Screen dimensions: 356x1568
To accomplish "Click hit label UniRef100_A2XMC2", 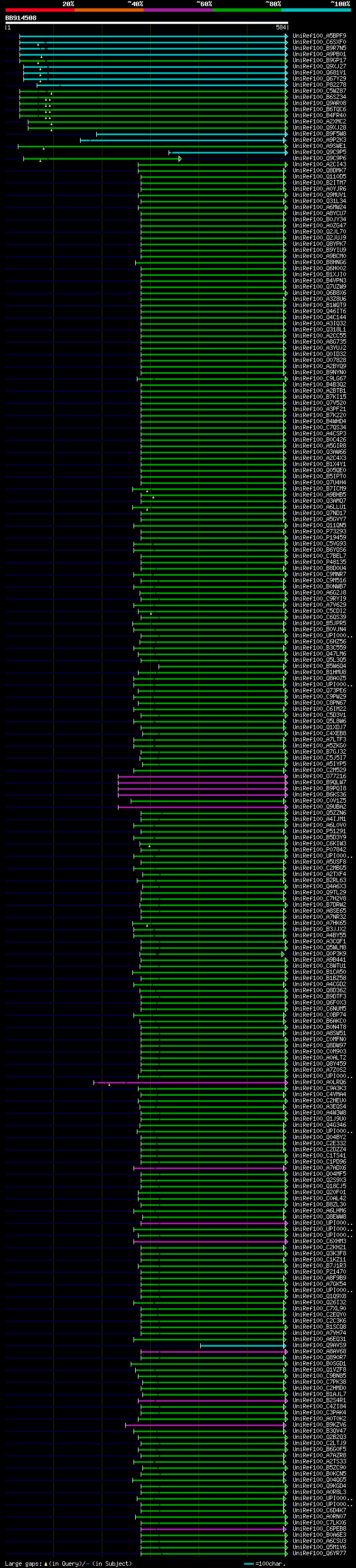I will [x=319, y=121].
